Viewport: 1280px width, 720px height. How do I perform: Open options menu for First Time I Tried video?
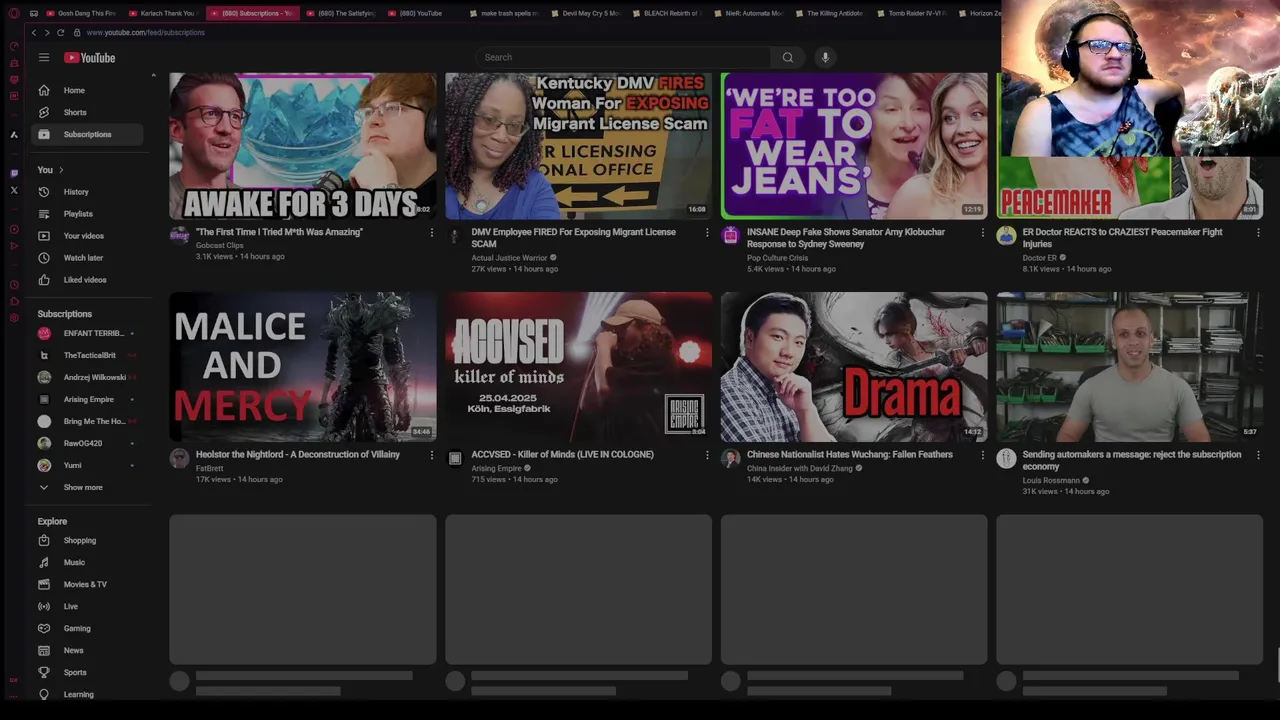[432, 233]
